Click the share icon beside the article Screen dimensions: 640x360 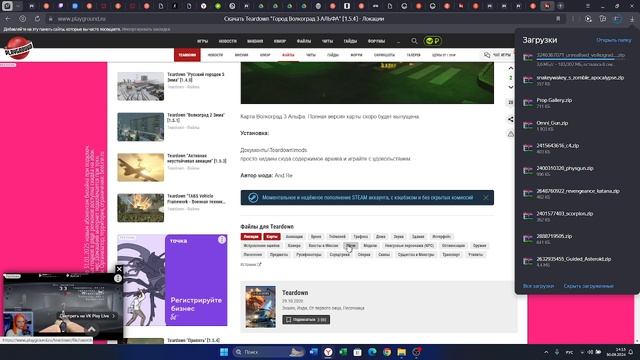(510, 119)
